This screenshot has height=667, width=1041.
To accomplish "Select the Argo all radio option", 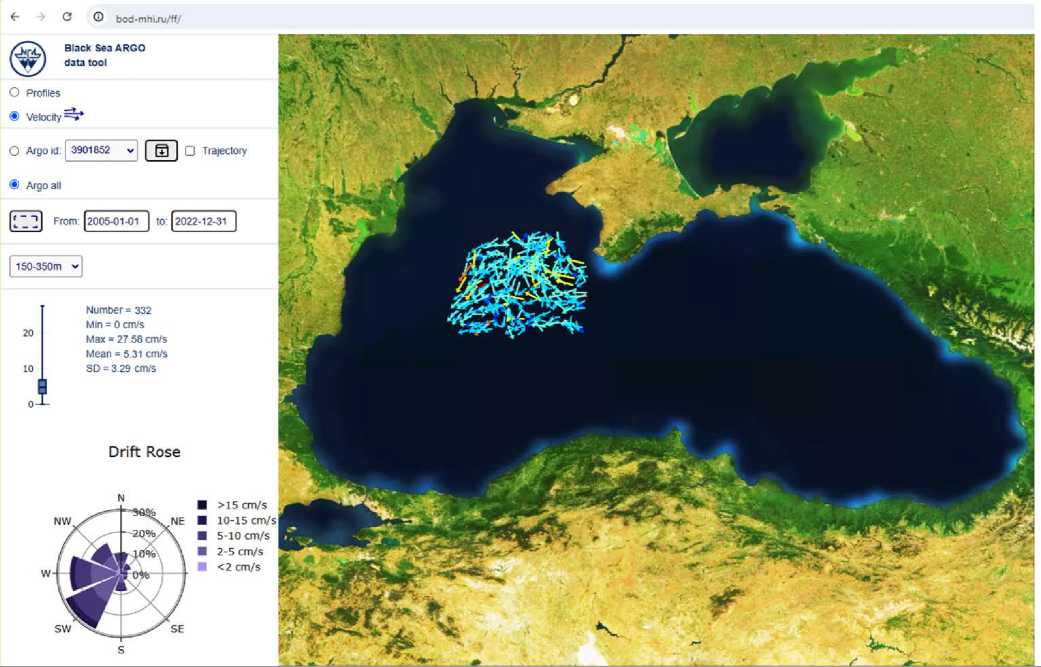I will 14,185.
